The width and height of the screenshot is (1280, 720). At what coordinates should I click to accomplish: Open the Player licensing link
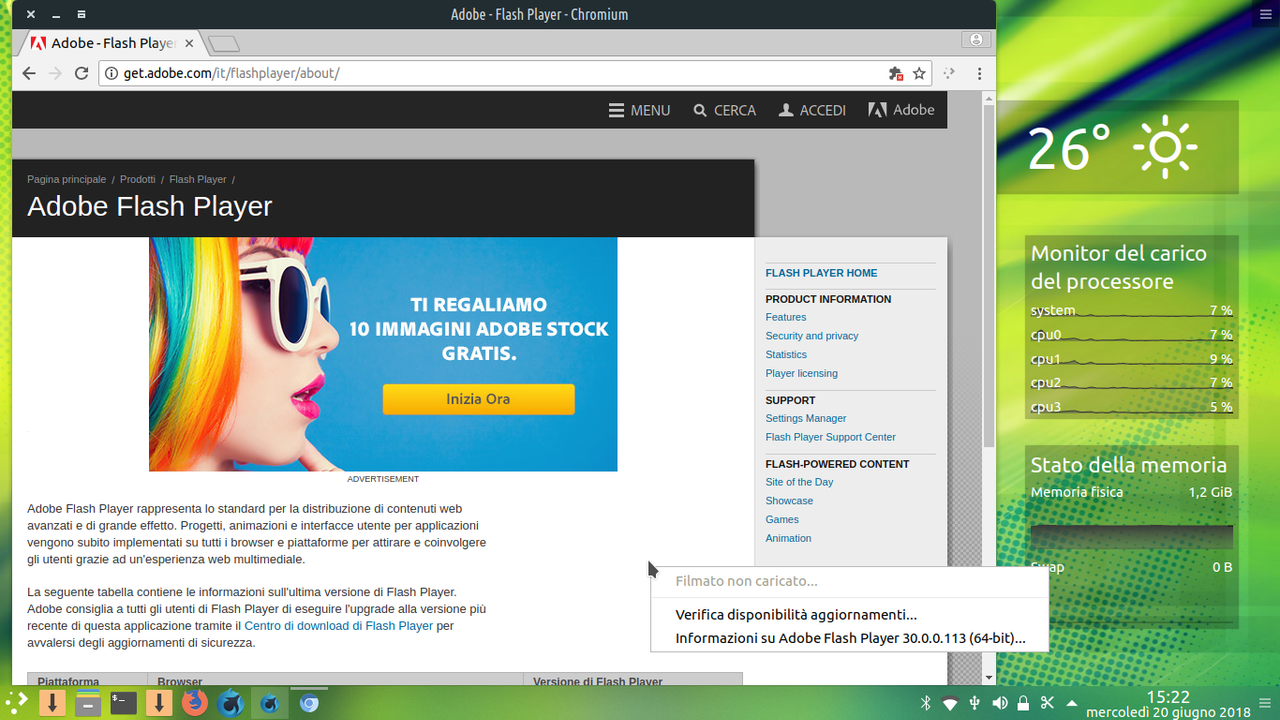[x=802, y=374]
